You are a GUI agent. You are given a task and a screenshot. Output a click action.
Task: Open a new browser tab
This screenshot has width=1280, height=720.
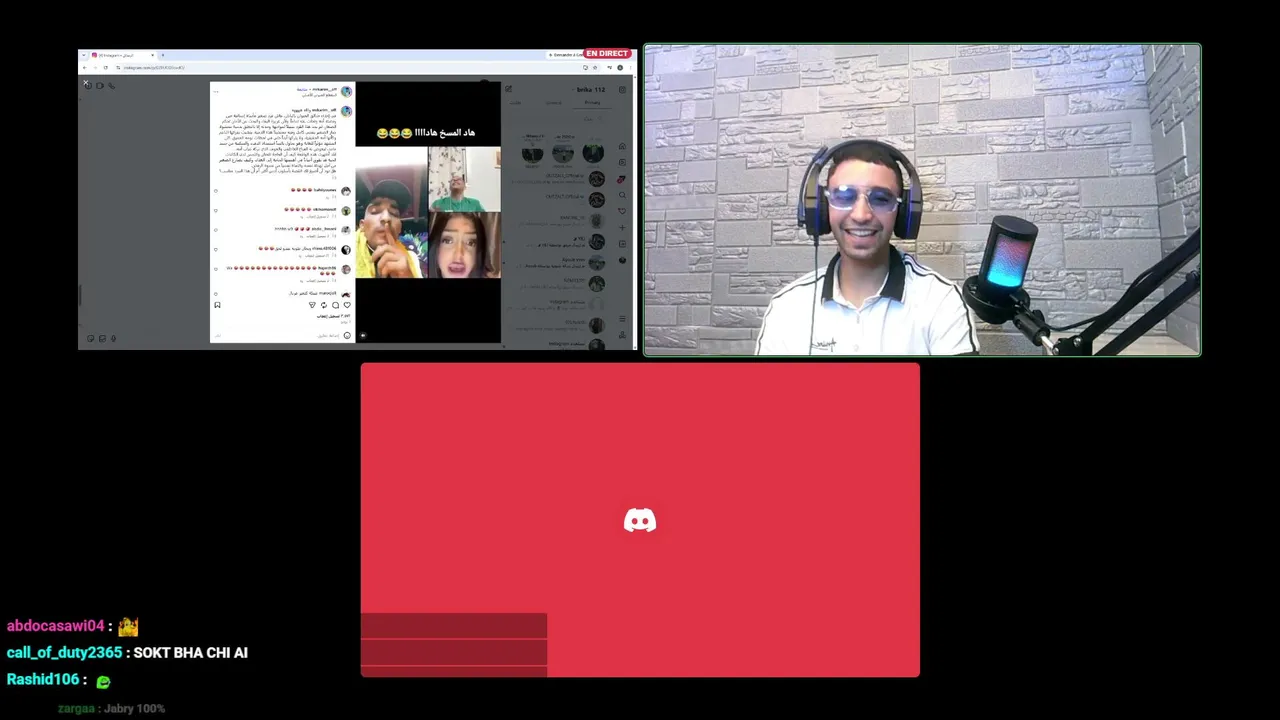pyautogui.click(x=163, y=55)
